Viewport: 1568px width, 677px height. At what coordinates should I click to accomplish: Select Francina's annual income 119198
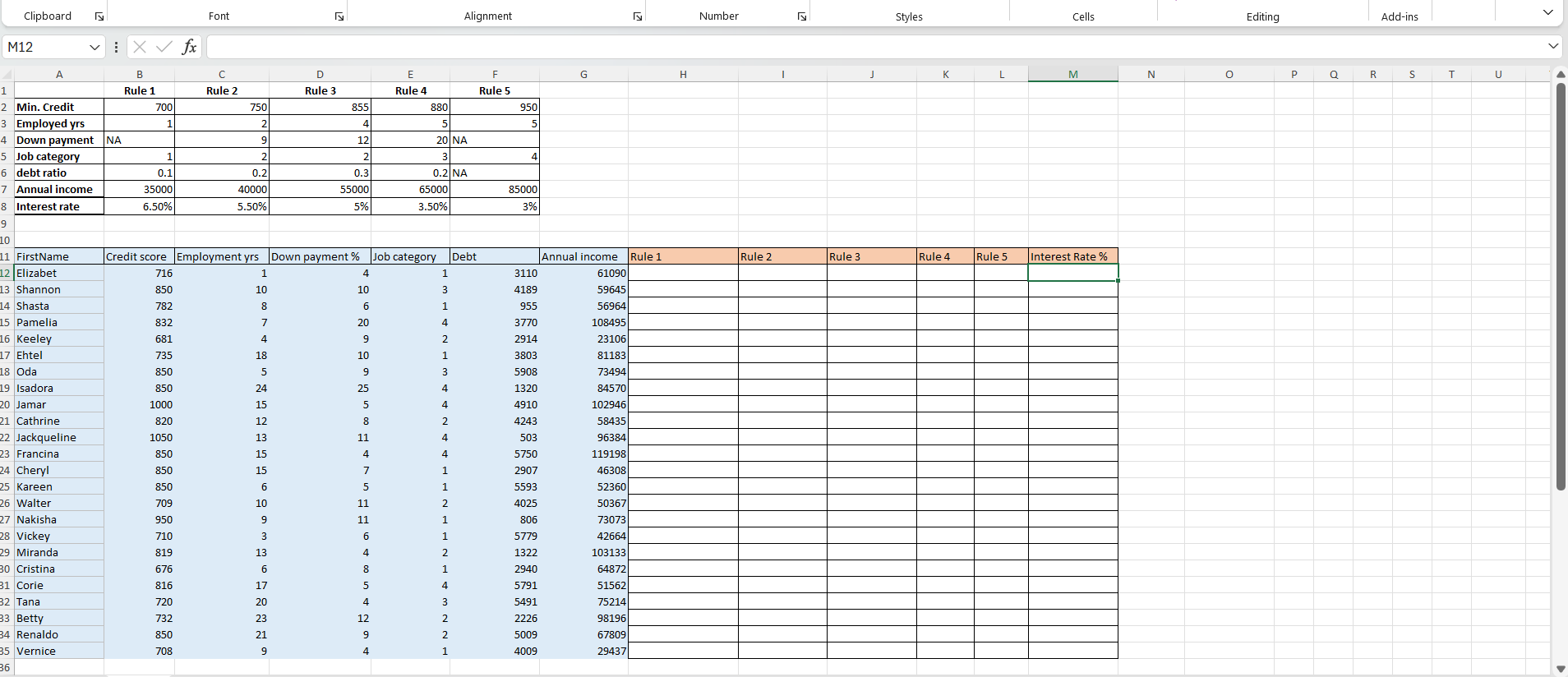point(583,454)
